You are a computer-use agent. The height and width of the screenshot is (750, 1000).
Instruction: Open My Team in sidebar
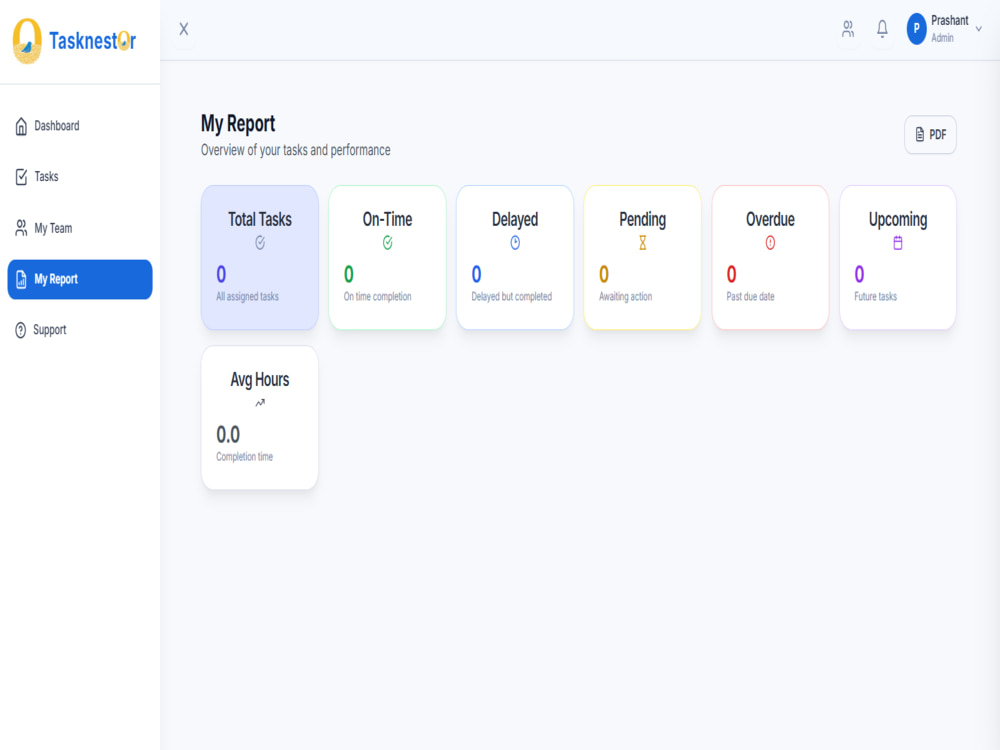click(x=80, y=228)
